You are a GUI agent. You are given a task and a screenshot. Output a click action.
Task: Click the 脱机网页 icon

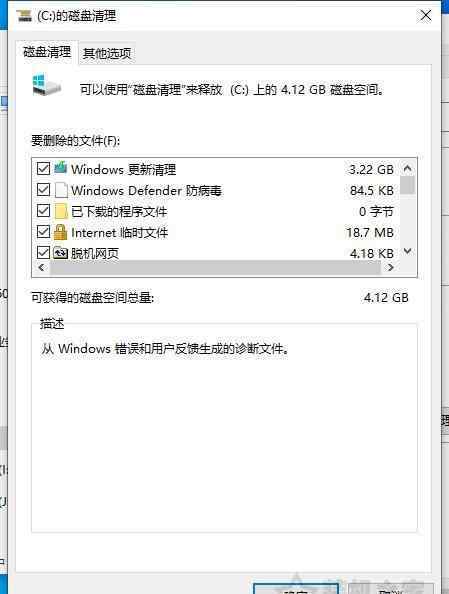pos(61,252)
